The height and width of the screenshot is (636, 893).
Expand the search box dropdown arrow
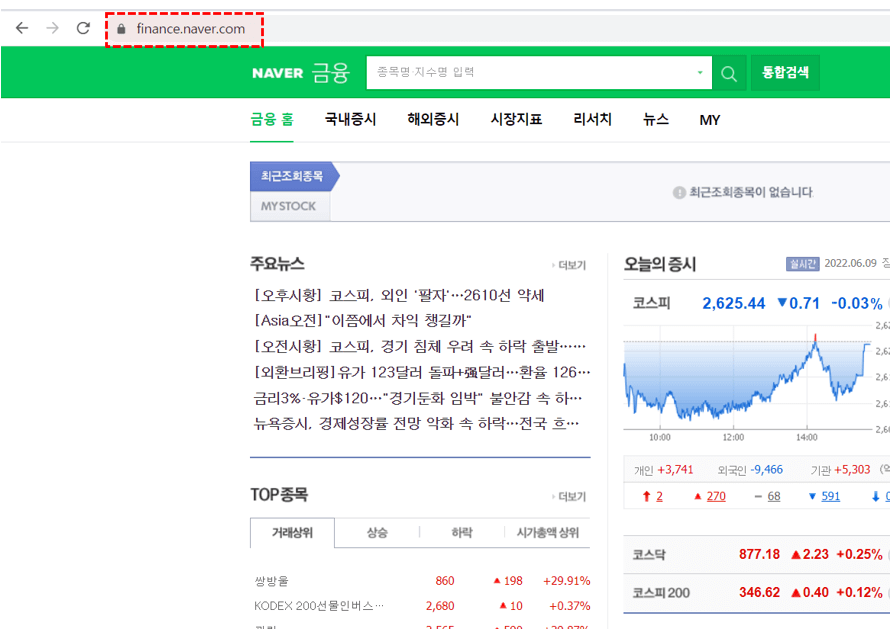pos(700,72)
